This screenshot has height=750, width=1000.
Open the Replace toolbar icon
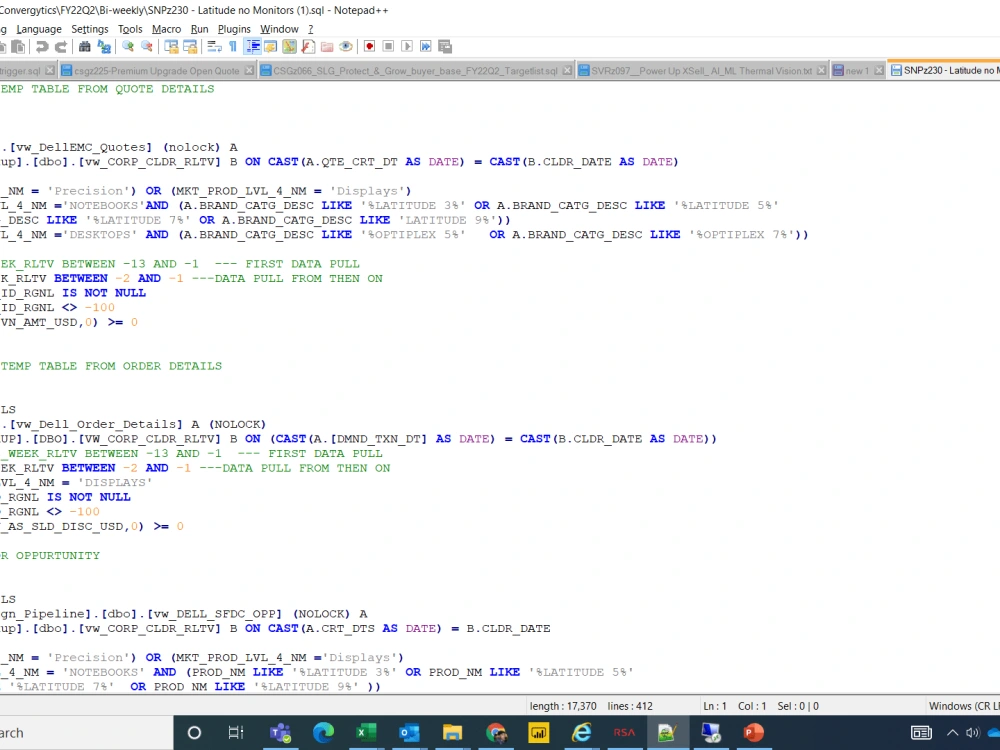[104, 47]
